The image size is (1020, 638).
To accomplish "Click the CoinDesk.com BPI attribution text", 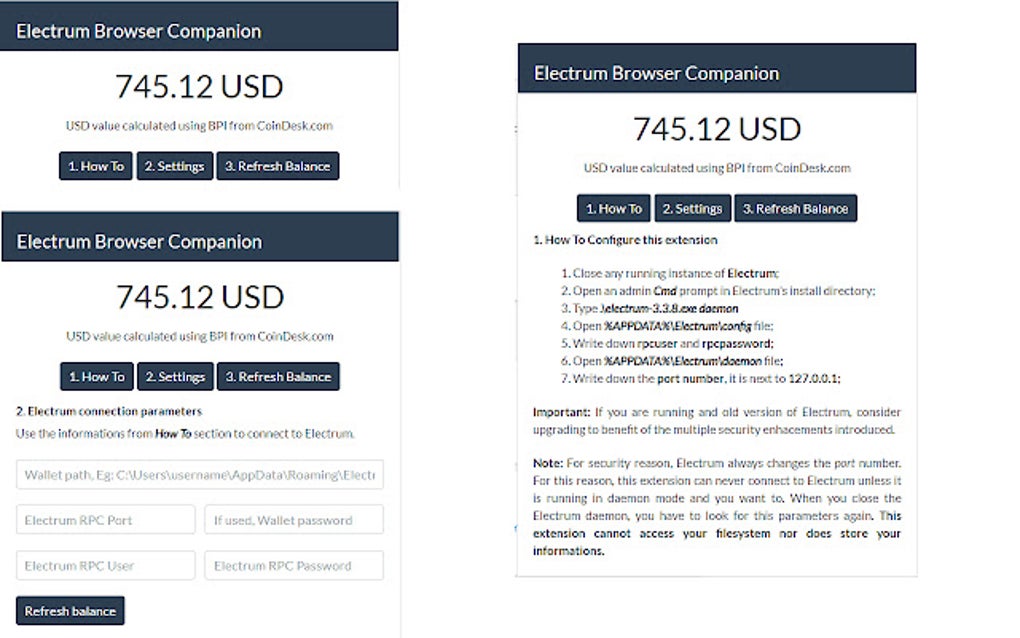I will [x=199, y=126].
